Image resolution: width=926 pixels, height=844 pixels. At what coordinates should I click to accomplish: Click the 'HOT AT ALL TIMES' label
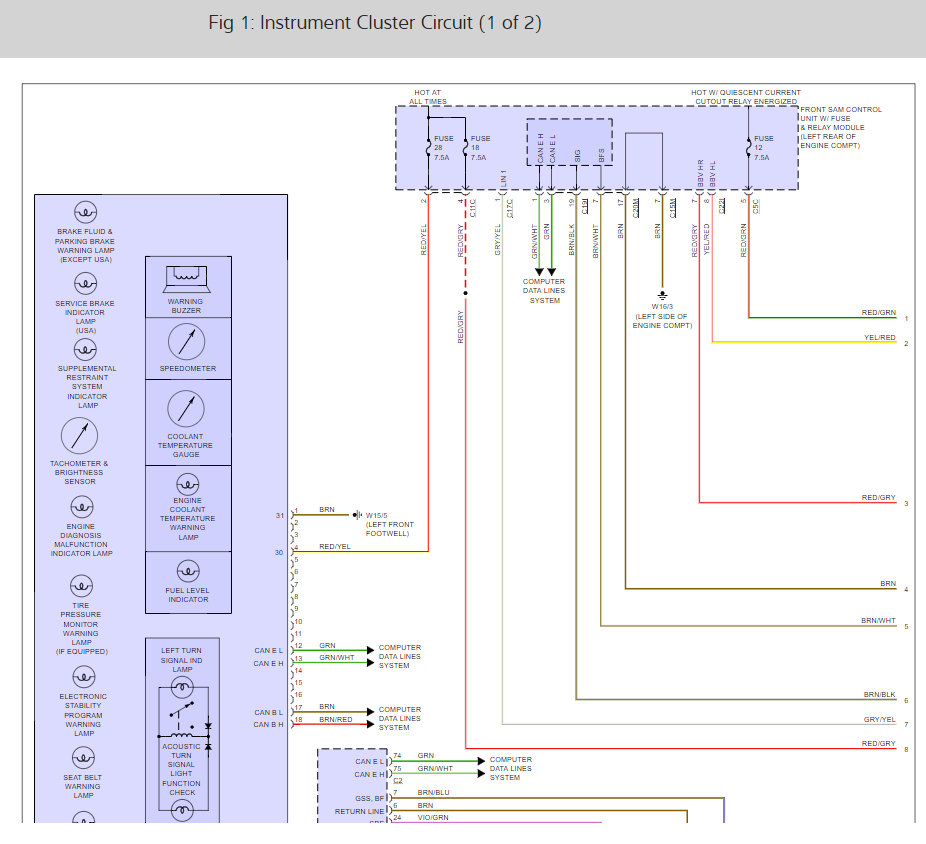click(428, 97)
